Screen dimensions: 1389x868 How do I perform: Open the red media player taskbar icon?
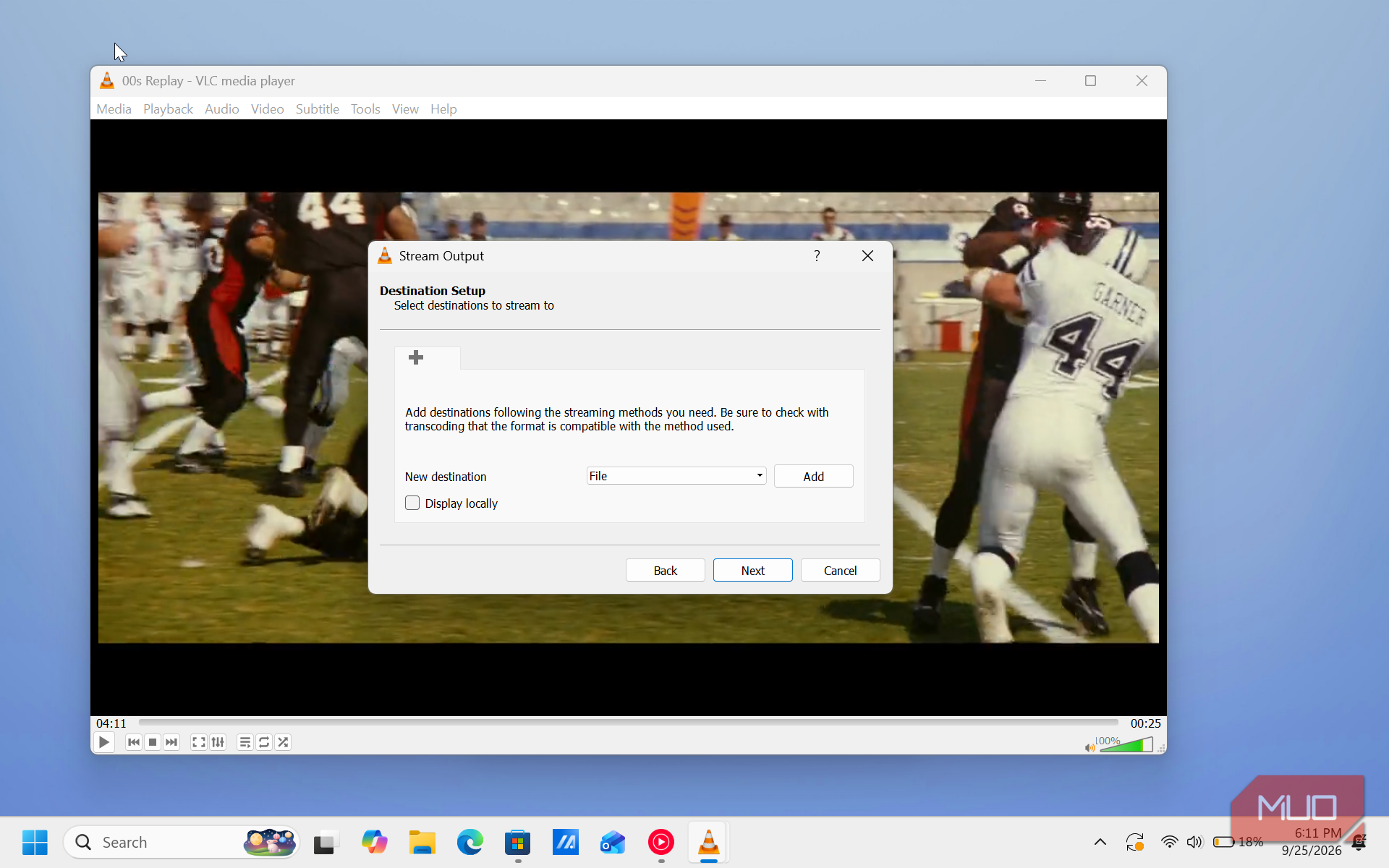660,842
